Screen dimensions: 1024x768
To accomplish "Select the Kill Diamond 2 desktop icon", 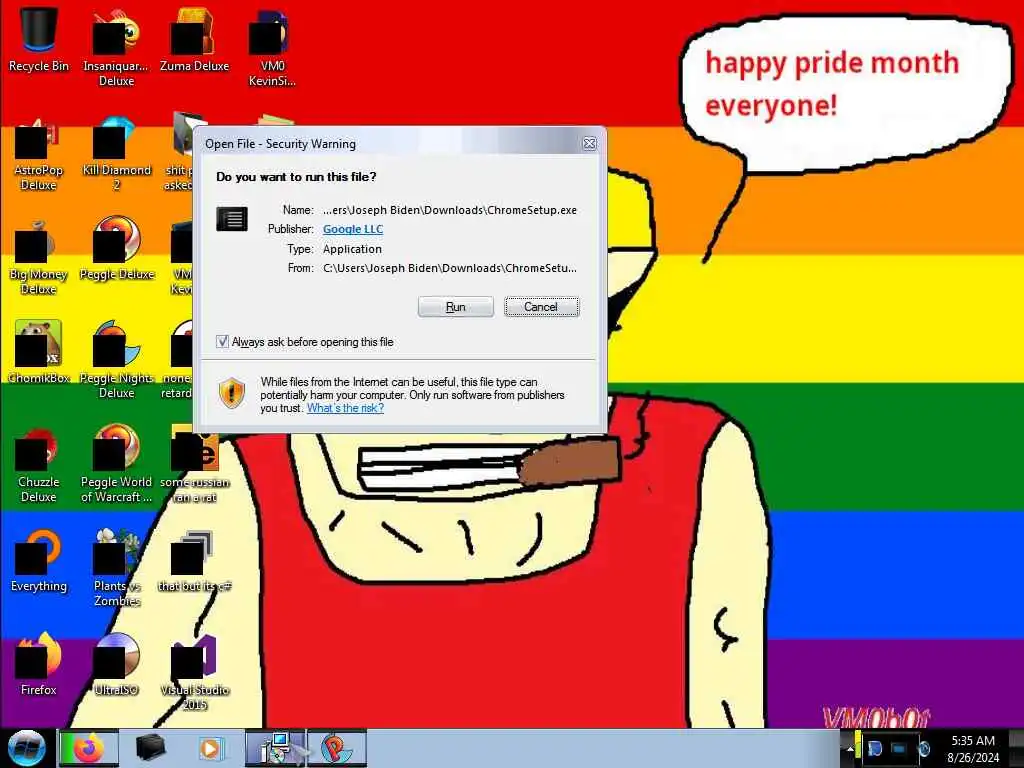I will click(116, 153).
